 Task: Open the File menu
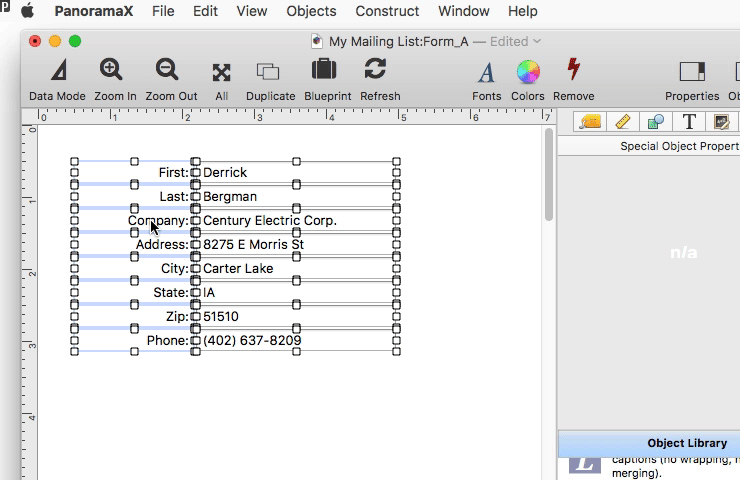tap(163, 11)
